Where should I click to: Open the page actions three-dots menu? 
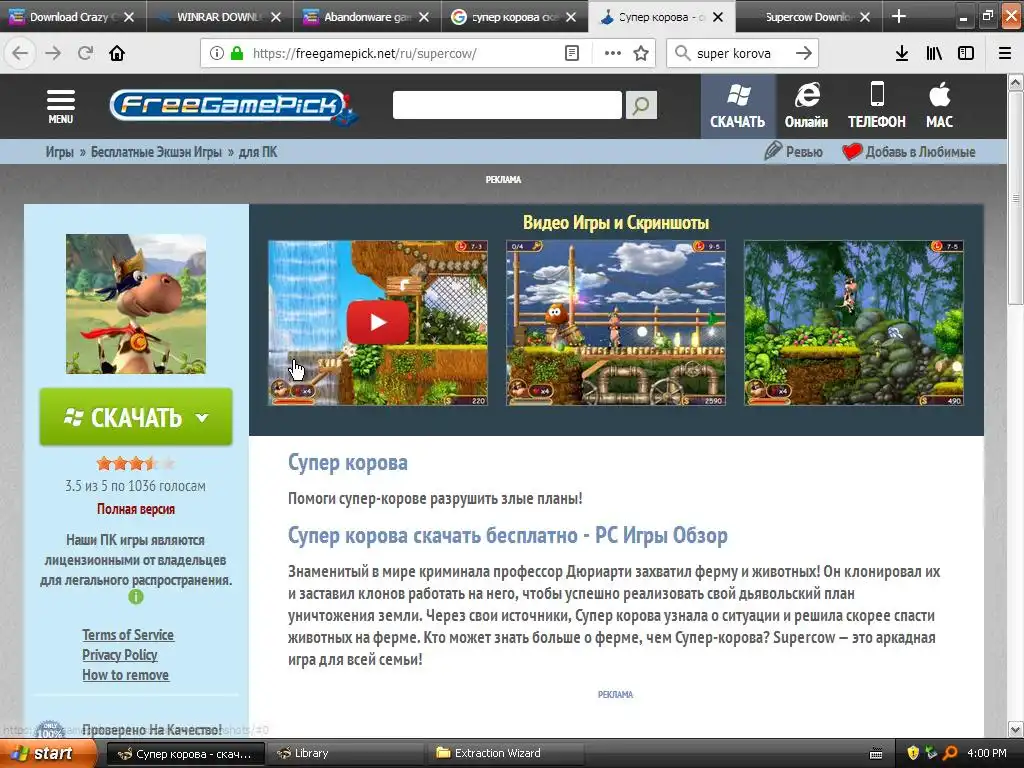point(613,53)
